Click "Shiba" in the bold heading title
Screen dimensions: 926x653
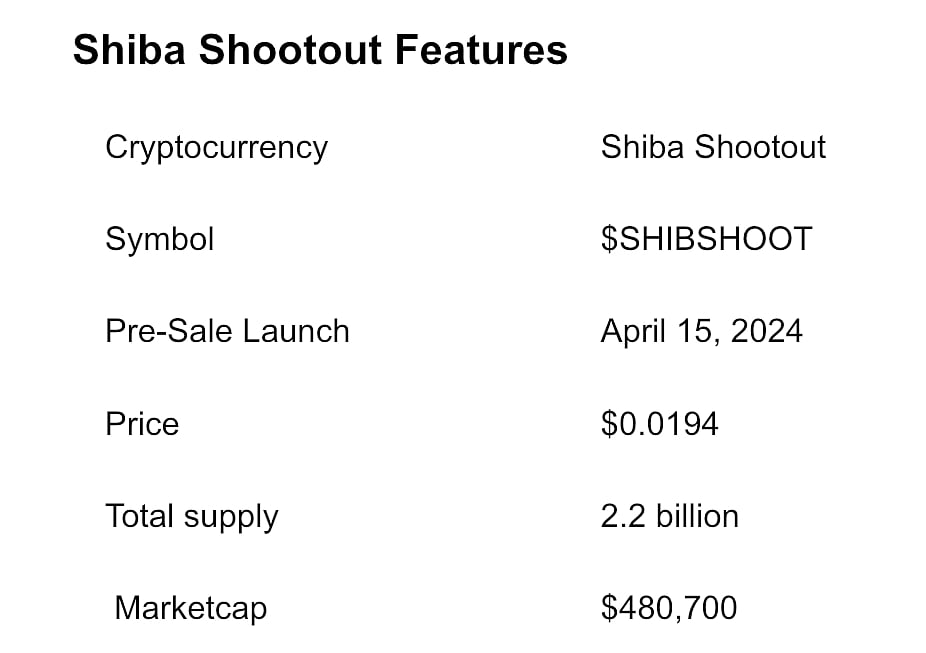129,50
